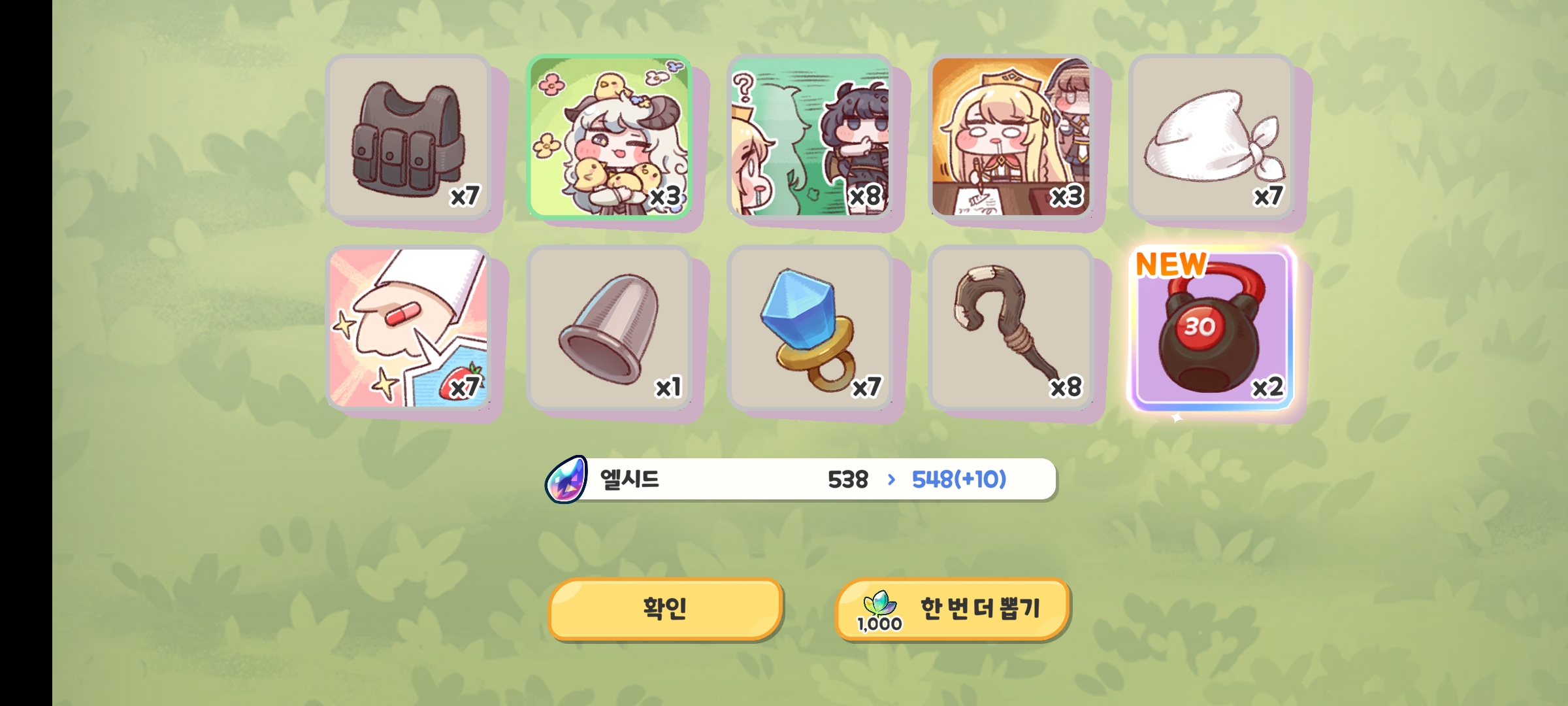Tap the blue gem ring item
This screenshot has height=706, width=1568.
coord(810,328)
